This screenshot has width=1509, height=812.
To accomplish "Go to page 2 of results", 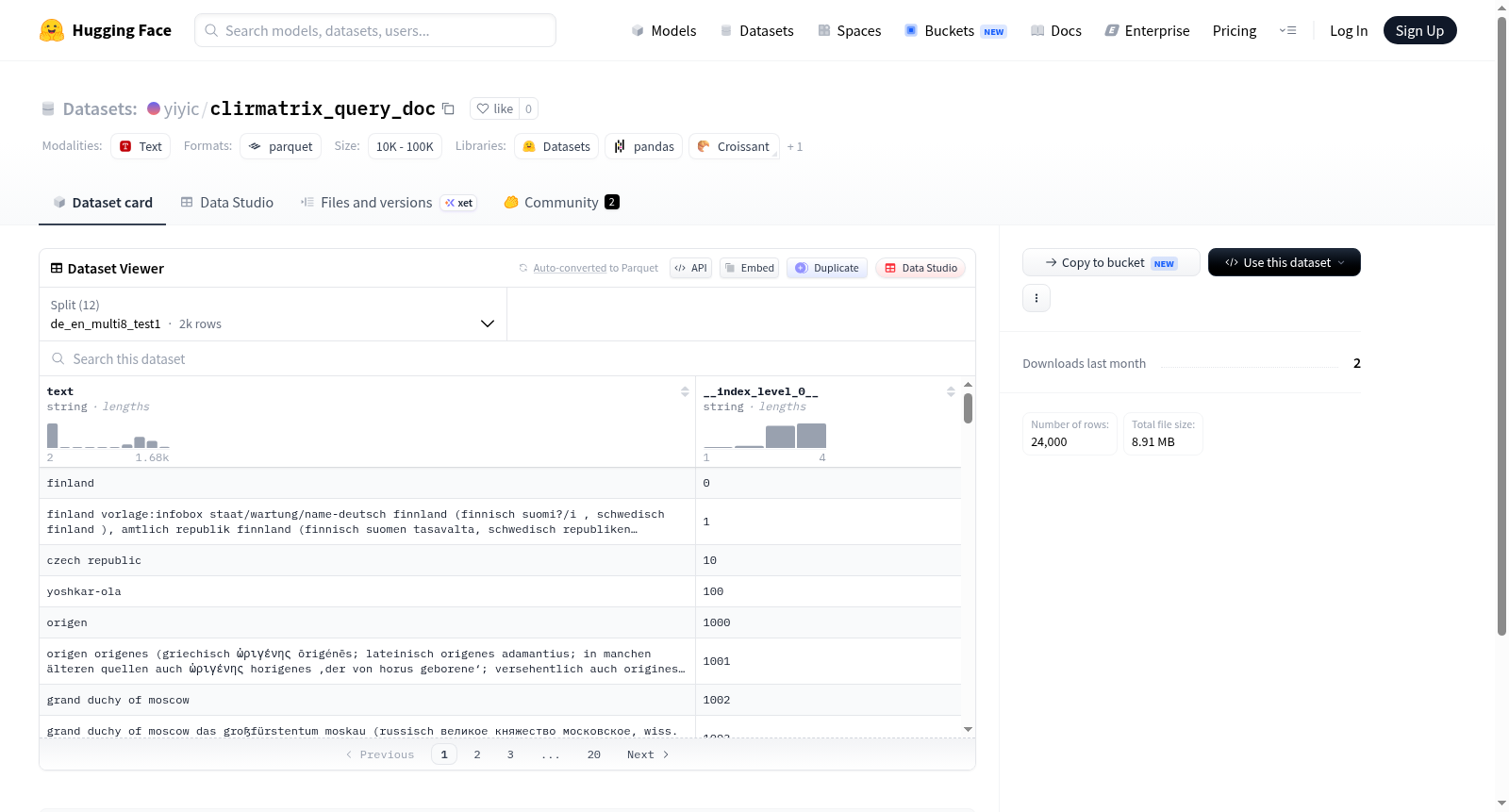I will coord(477,754).
